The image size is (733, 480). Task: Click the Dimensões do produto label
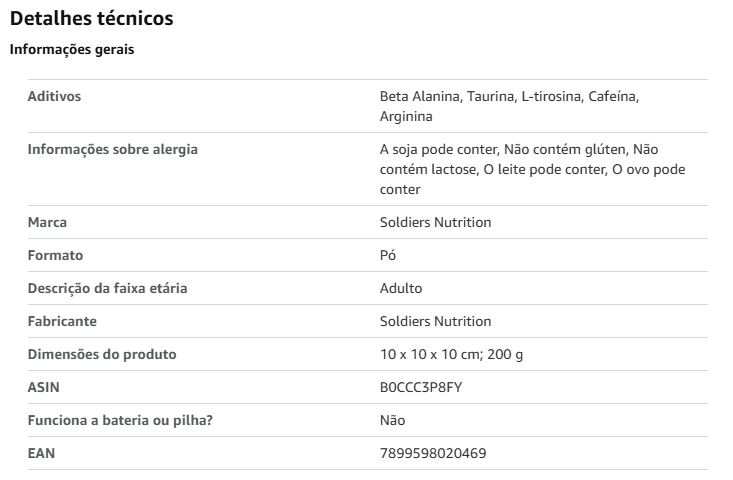click(x=102, y=355)
